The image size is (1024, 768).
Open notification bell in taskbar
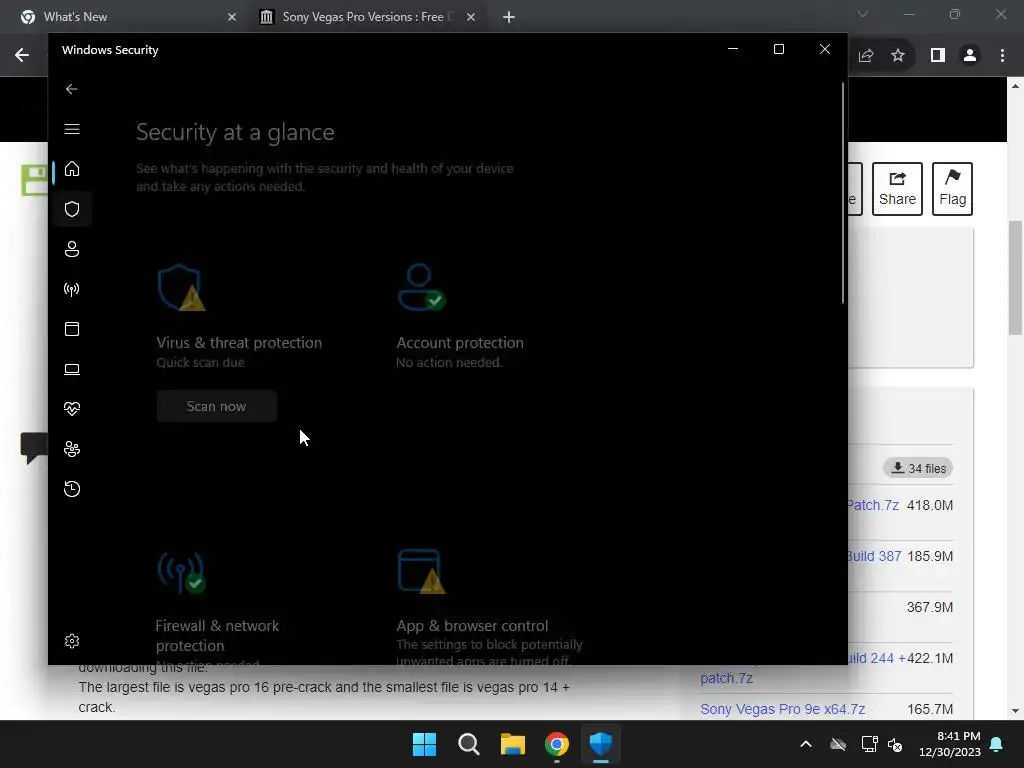997,744
